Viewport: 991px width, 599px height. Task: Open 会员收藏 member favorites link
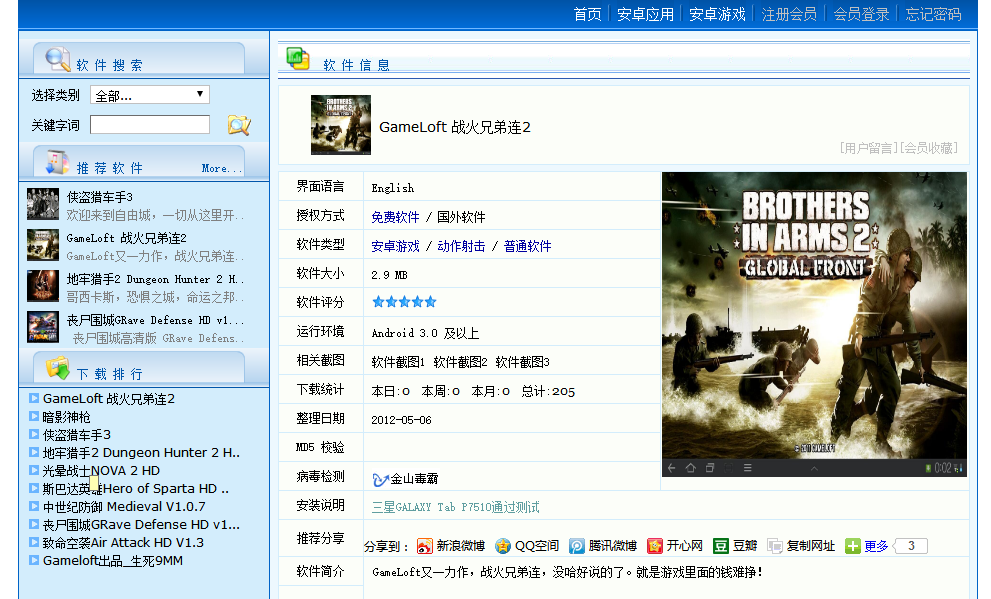pyautogui.click(x=928, y=148)
